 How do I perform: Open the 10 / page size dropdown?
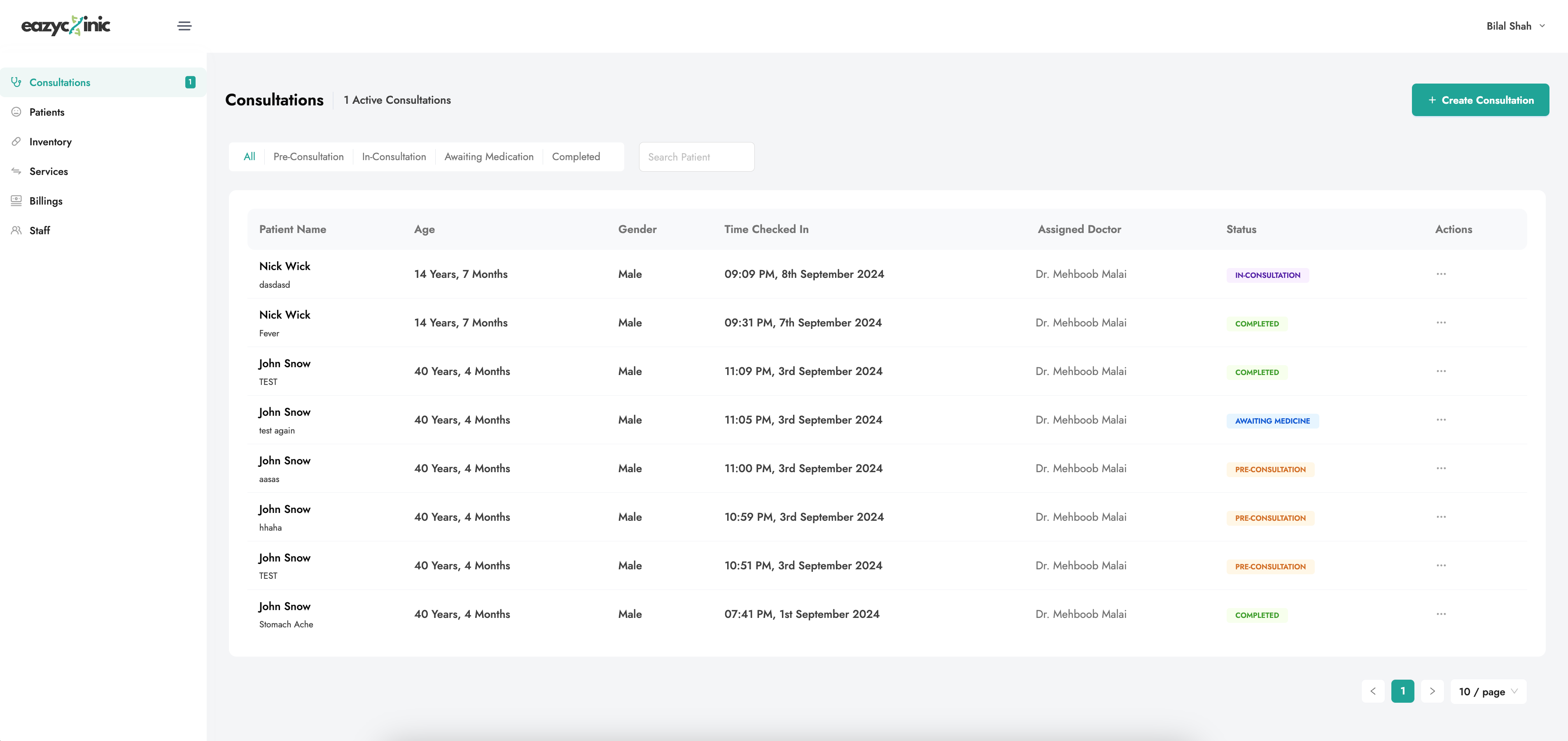click(x=1488, y=691)
